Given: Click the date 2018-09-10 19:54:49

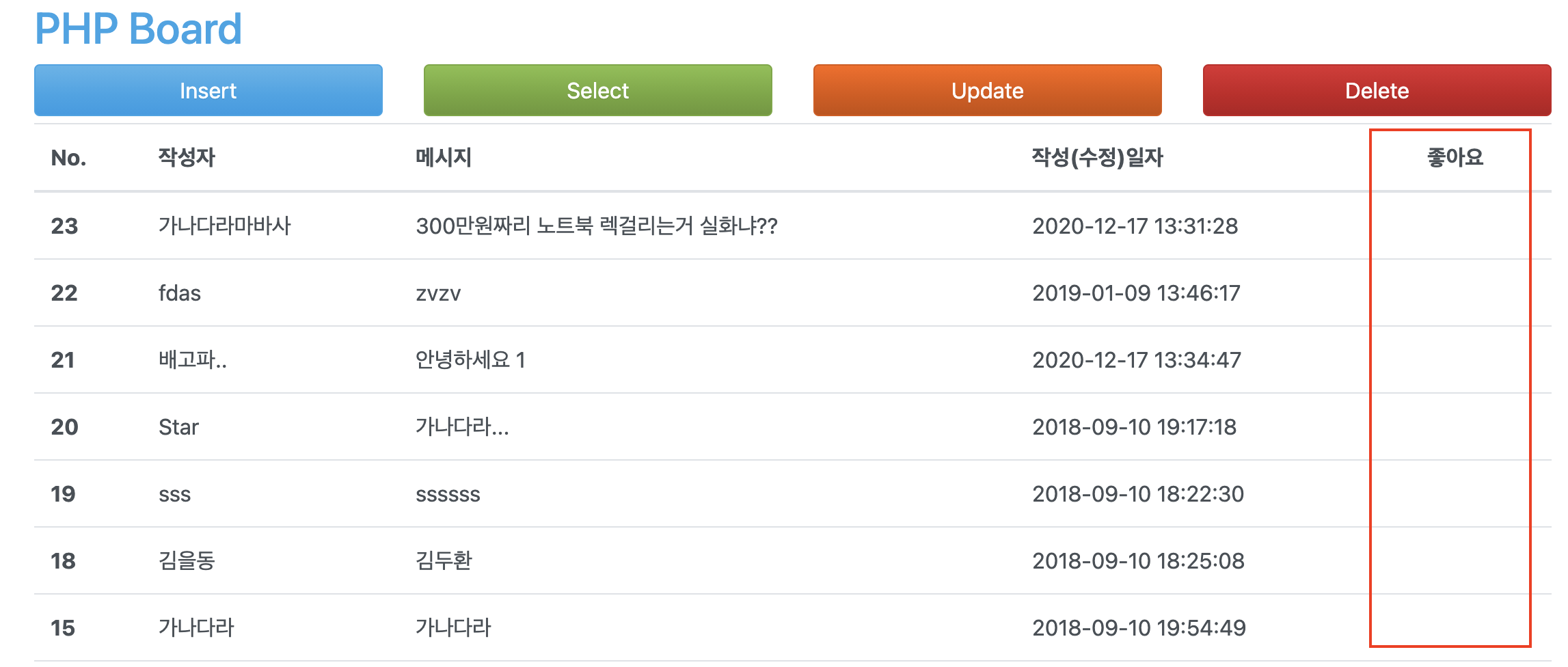Looking at the screenshot, I should (x=1139, y=628).
